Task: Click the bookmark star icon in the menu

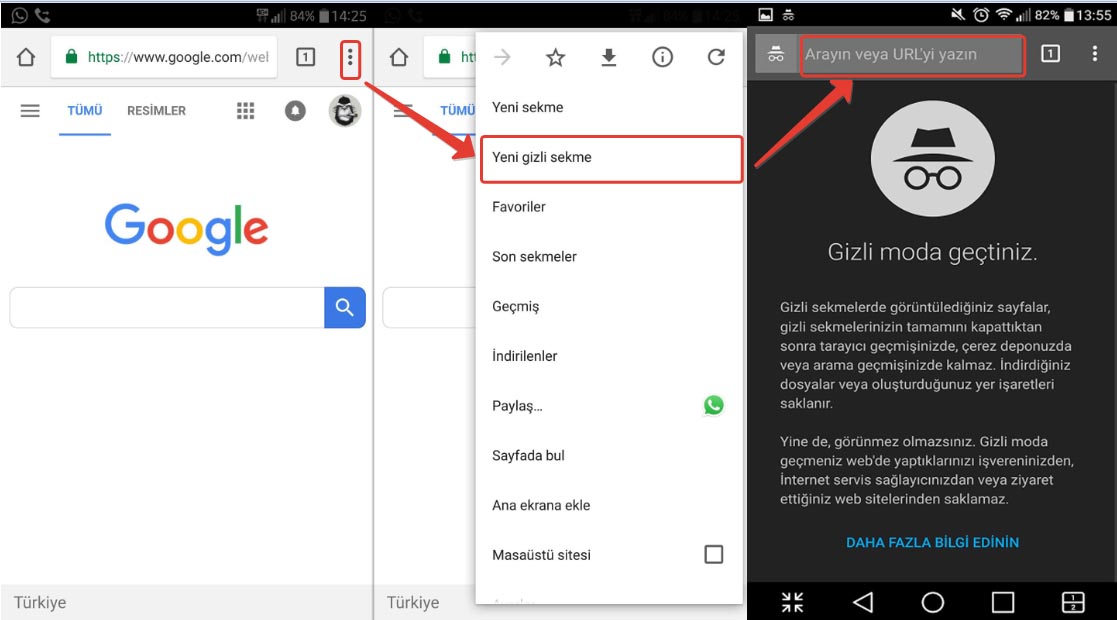Action: 556,58
